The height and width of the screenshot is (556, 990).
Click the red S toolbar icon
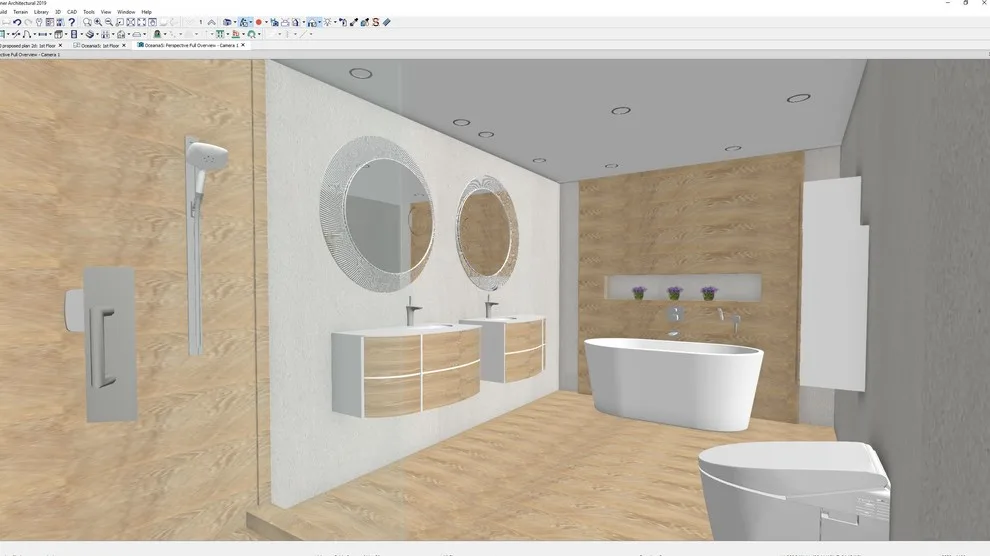[x=376, y=22]
